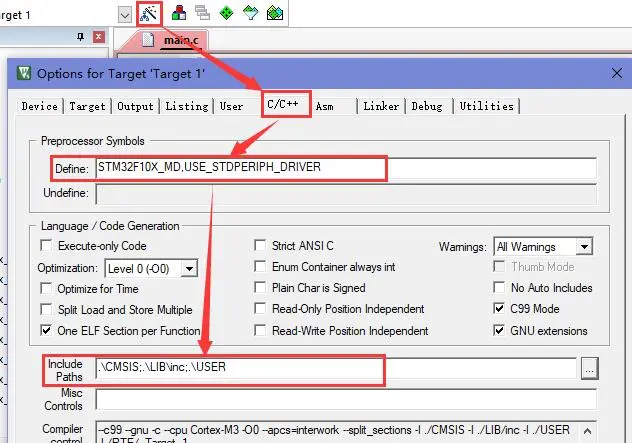Switch to the Linker tab

pyautogui.click(x=381, y=106)
